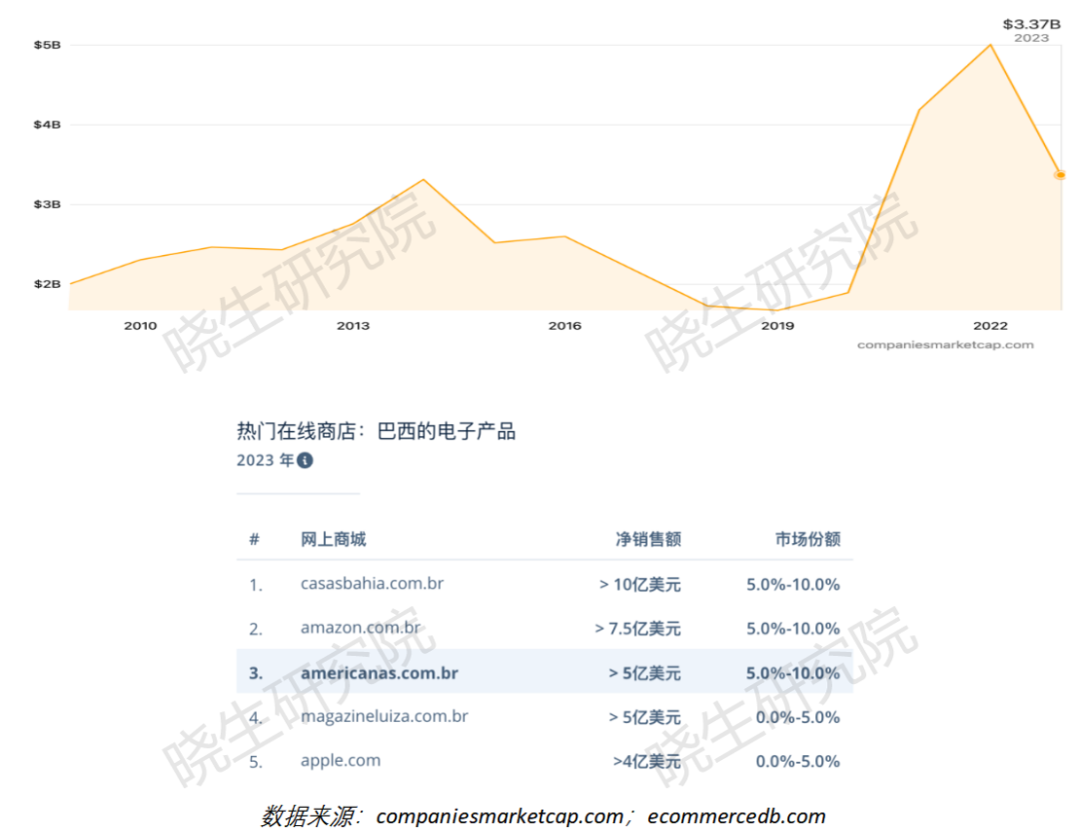Click americanas.com.br's 5.0%-10.0% market share

(793, 673)
